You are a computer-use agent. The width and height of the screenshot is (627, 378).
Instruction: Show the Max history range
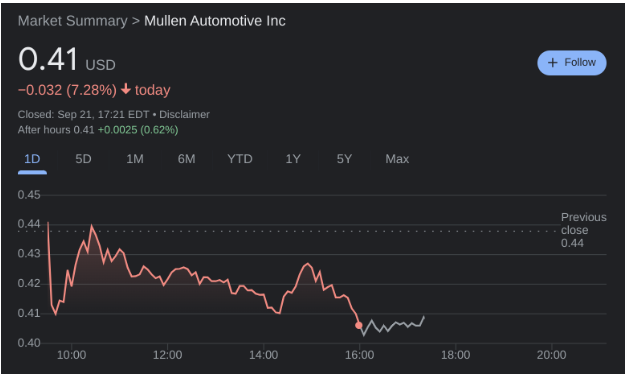coord(397,159)
